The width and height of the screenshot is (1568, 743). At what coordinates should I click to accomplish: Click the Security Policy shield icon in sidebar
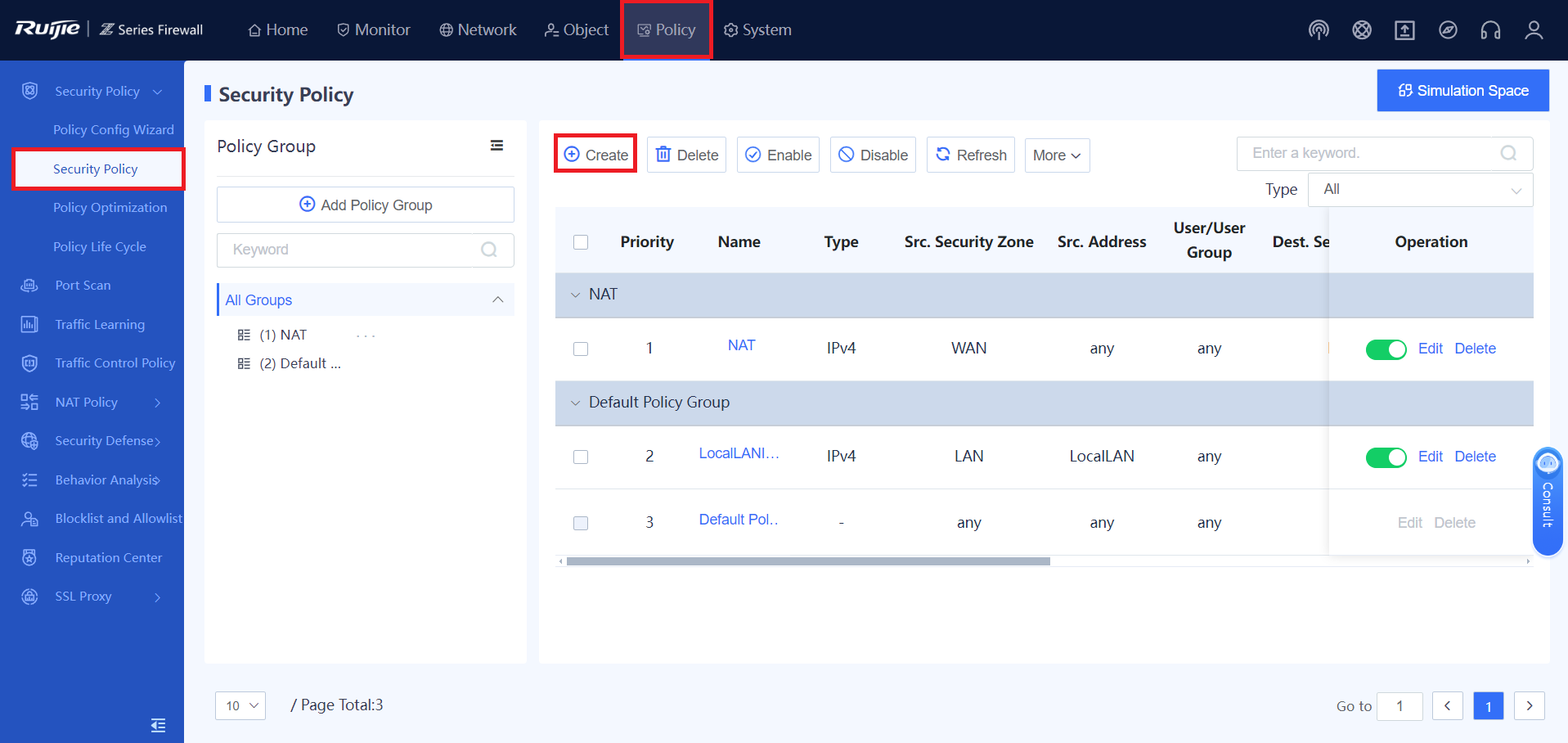pyautogui.click(x=29, y=91)
